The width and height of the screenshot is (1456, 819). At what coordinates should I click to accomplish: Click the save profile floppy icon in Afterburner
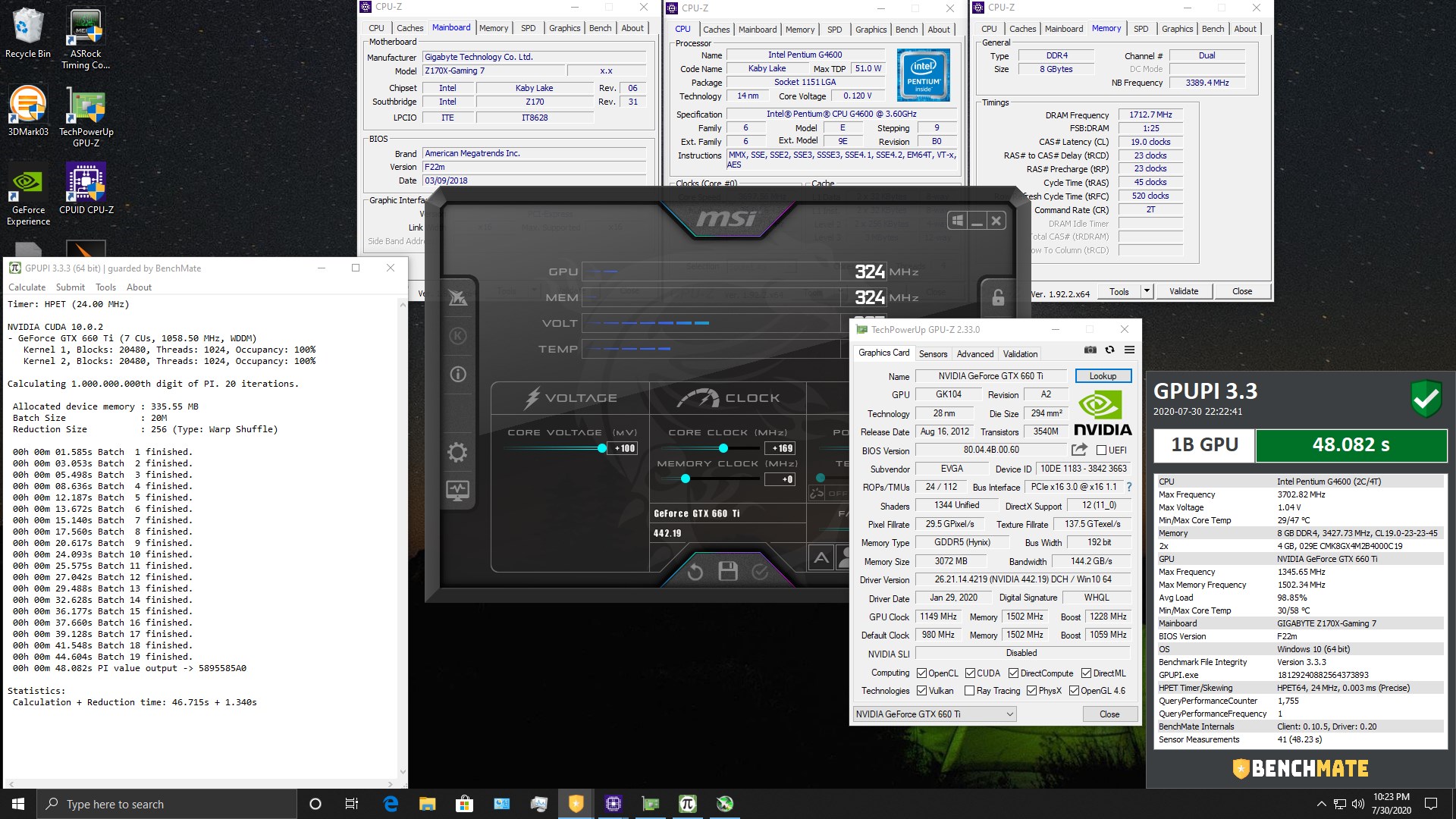click(x=728, y=572)
